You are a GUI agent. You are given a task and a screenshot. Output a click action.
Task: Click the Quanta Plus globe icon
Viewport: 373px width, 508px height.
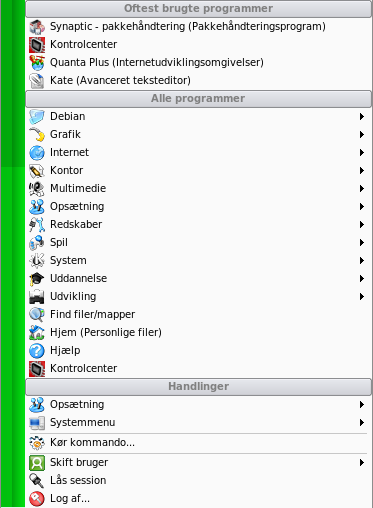[x=37, y=63]
